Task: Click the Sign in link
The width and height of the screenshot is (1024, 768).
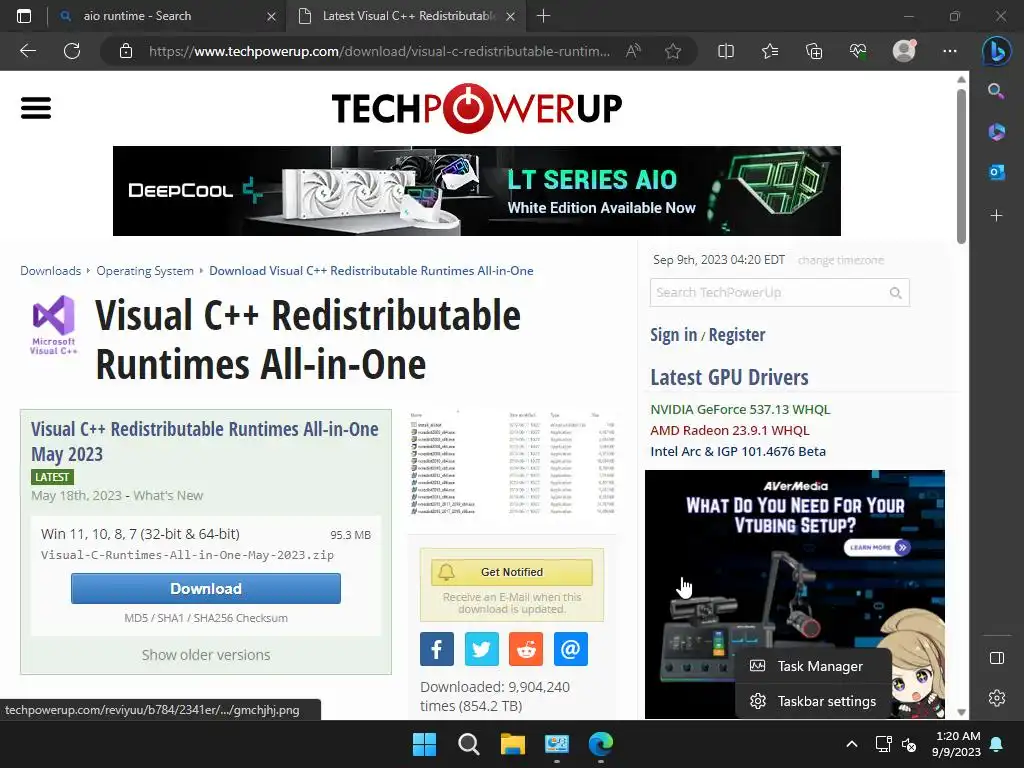Action: [673, 334]
